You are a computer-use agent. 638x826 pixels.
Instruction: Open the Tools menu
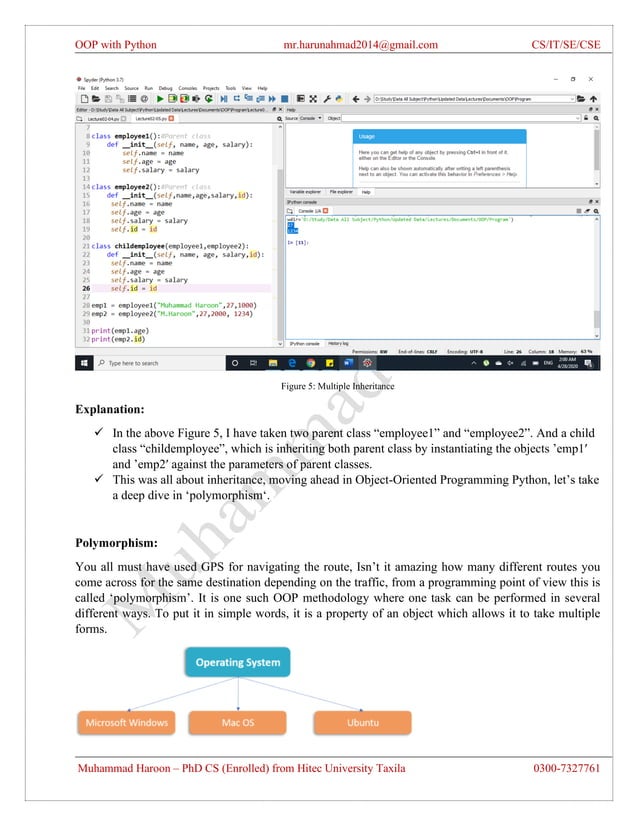click(231, 88)
